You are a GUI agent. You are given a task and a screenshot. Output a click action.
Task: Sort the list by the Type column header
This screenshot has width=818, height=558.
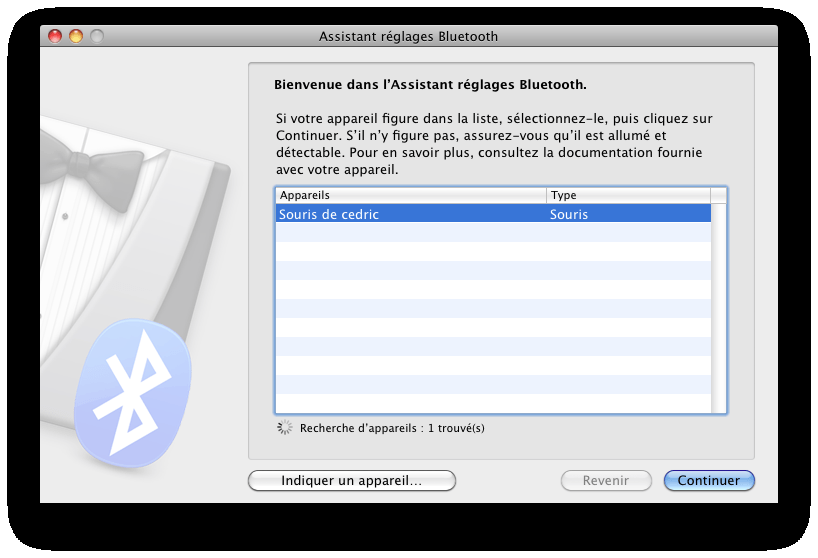point(628,195)
